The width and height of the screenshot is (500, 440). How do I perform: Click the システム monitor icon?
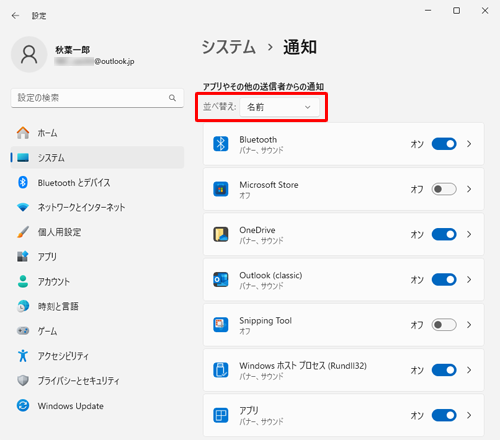tap(23, 157)
